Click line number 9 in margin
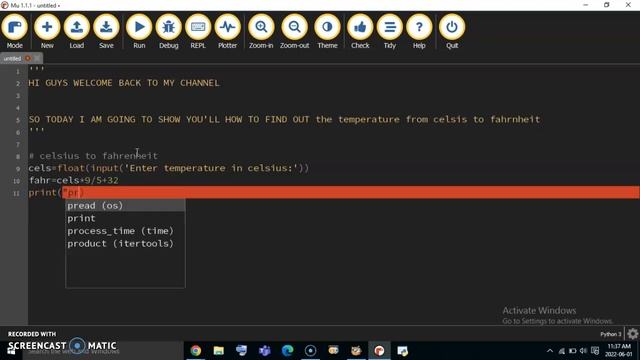Screen dimensions: 640x360 point(18,169)
